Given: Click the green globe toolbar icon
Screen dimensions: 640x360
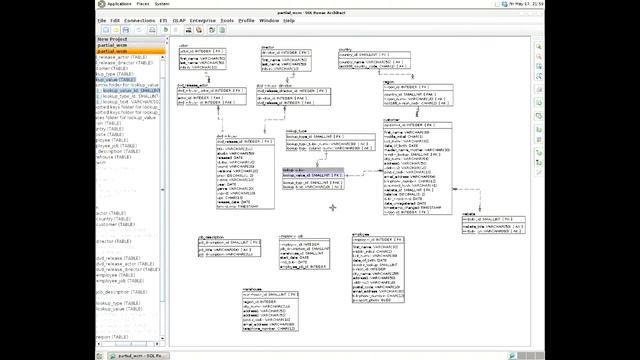Looking at the screenshot, I should [222, 30].
